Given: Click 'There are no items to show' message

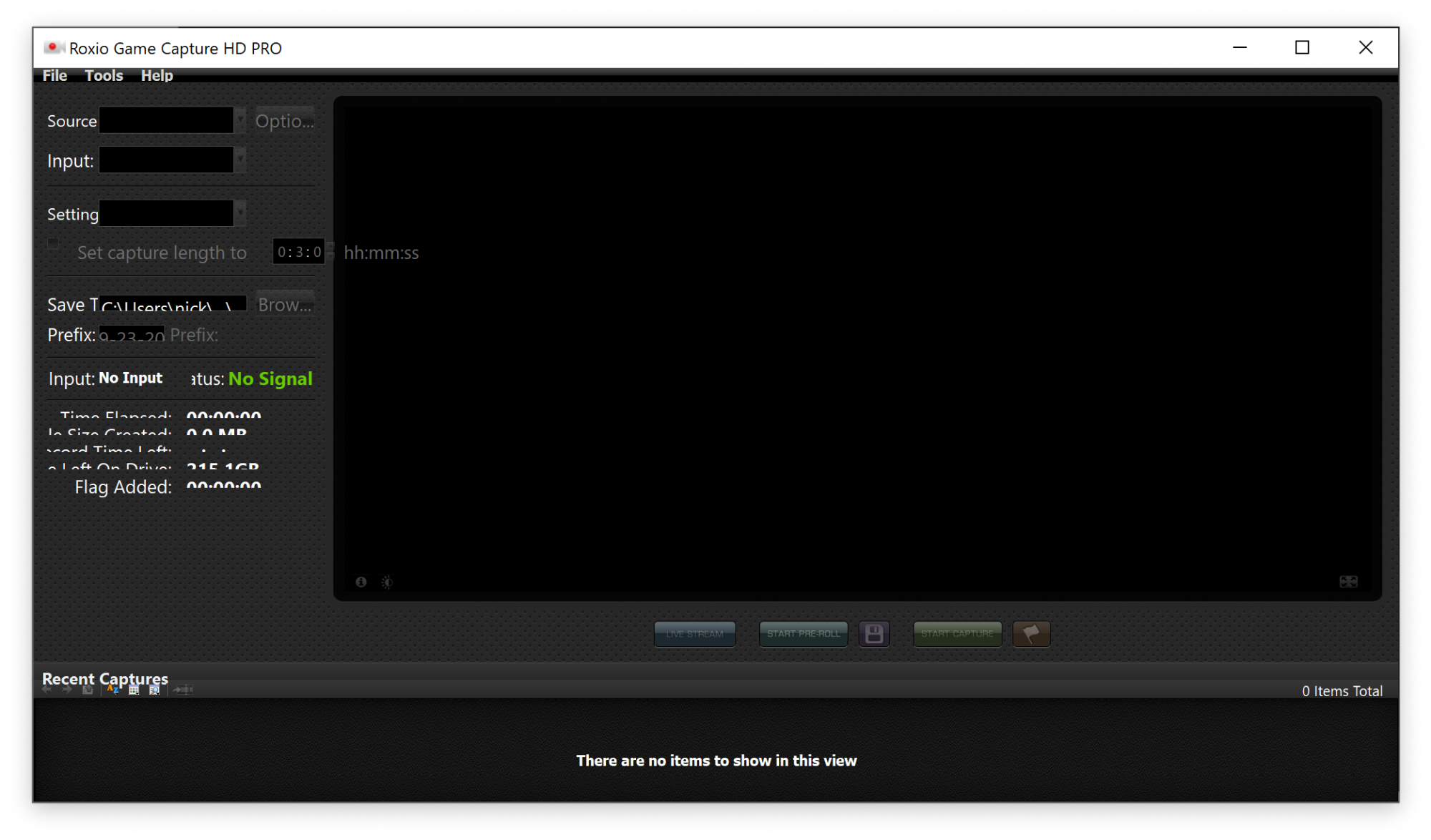Looking at the screenshot, I should tap(716, 761).
